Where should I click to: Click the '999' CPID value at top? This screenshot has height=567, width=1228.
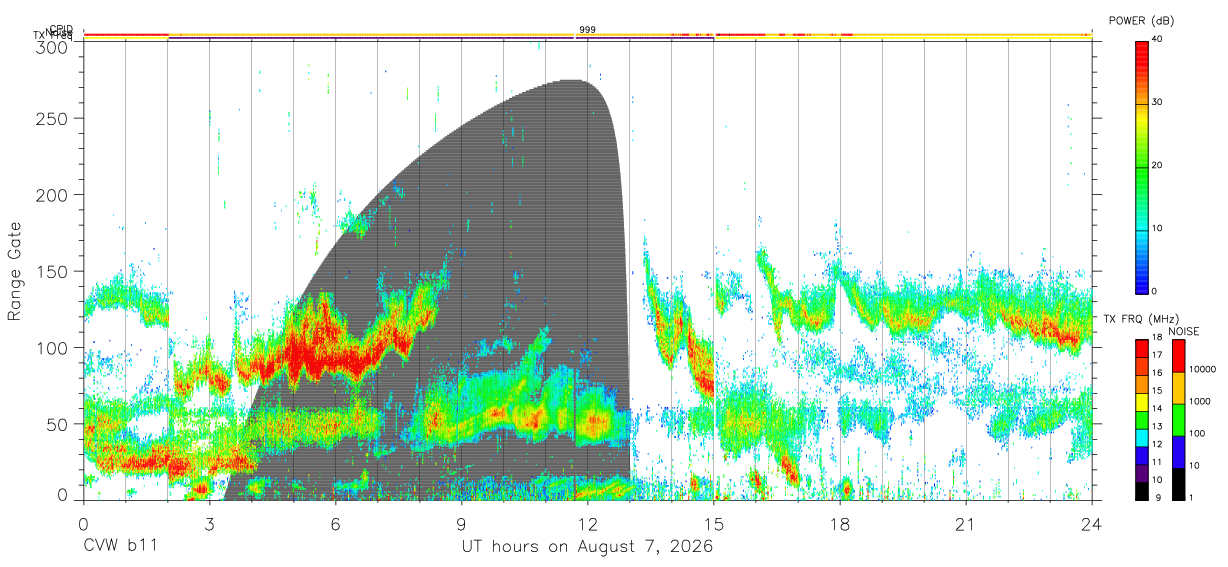587,30
